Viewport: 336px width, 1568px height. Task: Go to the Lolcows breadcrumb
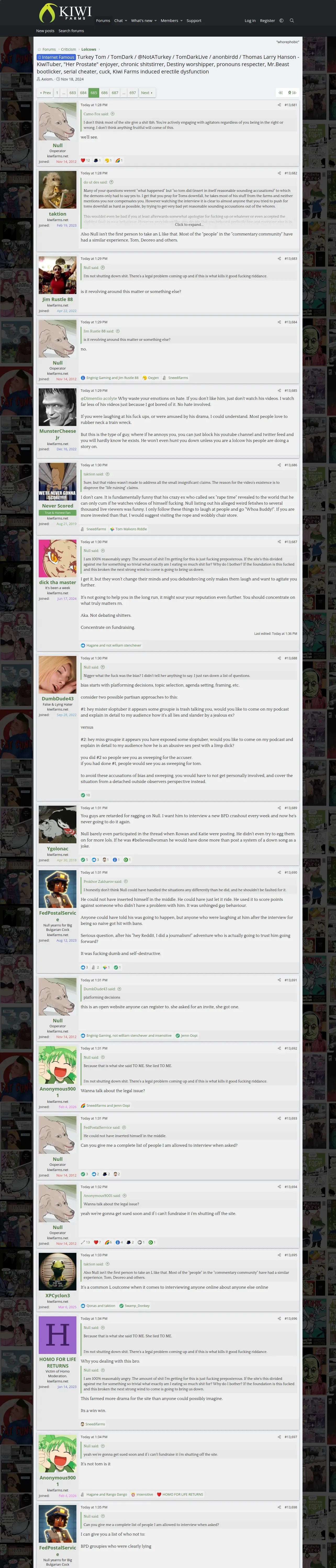pyautogui.click(x=89, y=49)
